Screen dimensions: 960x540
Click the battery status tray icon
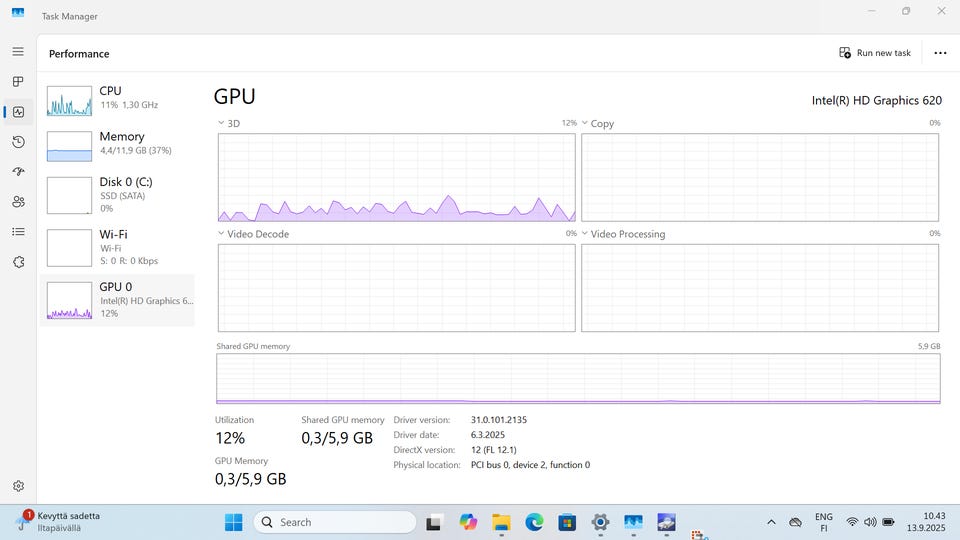888,522
